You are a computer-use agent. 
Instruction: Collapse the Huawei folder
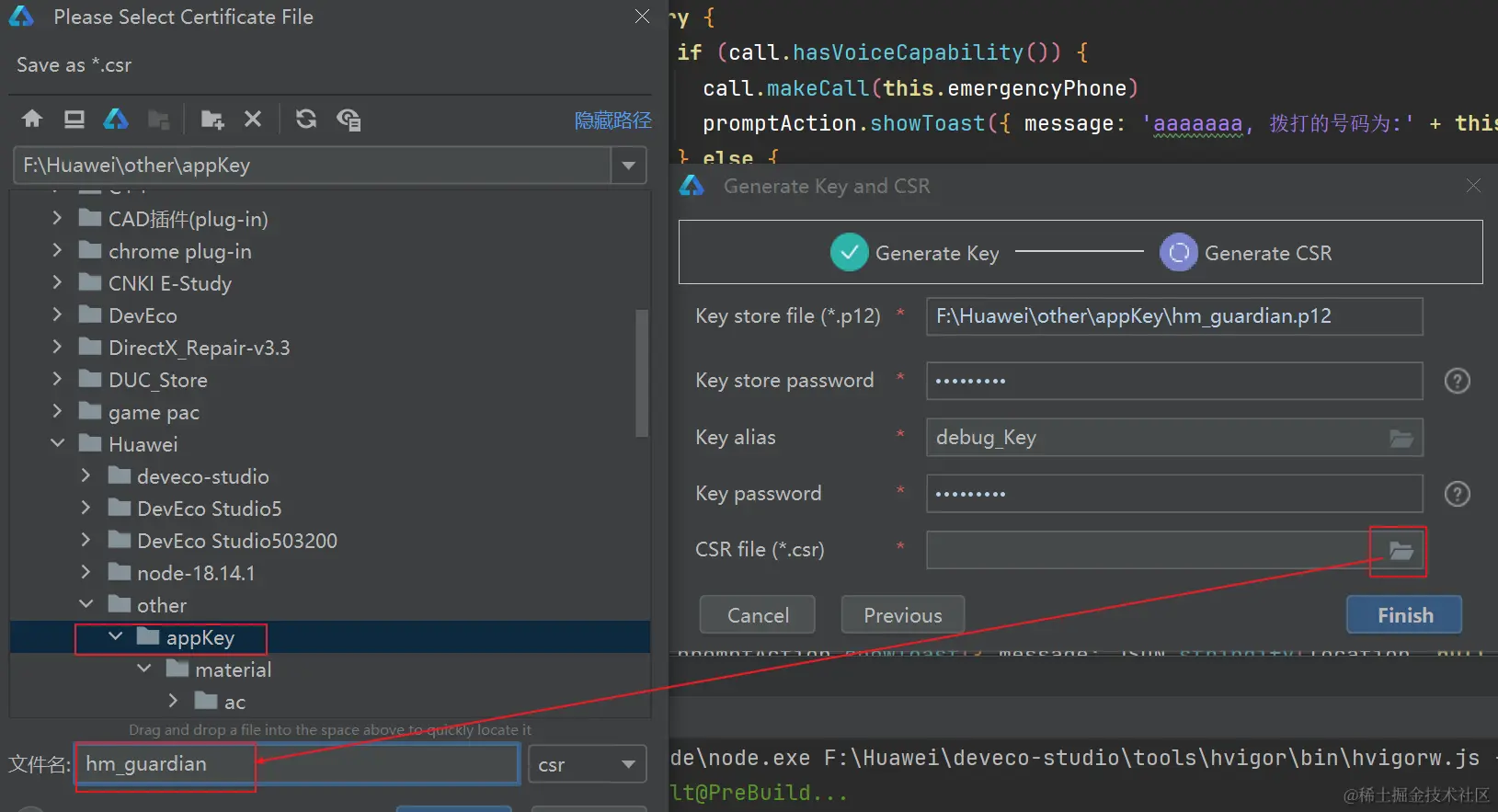click(57, 443)
